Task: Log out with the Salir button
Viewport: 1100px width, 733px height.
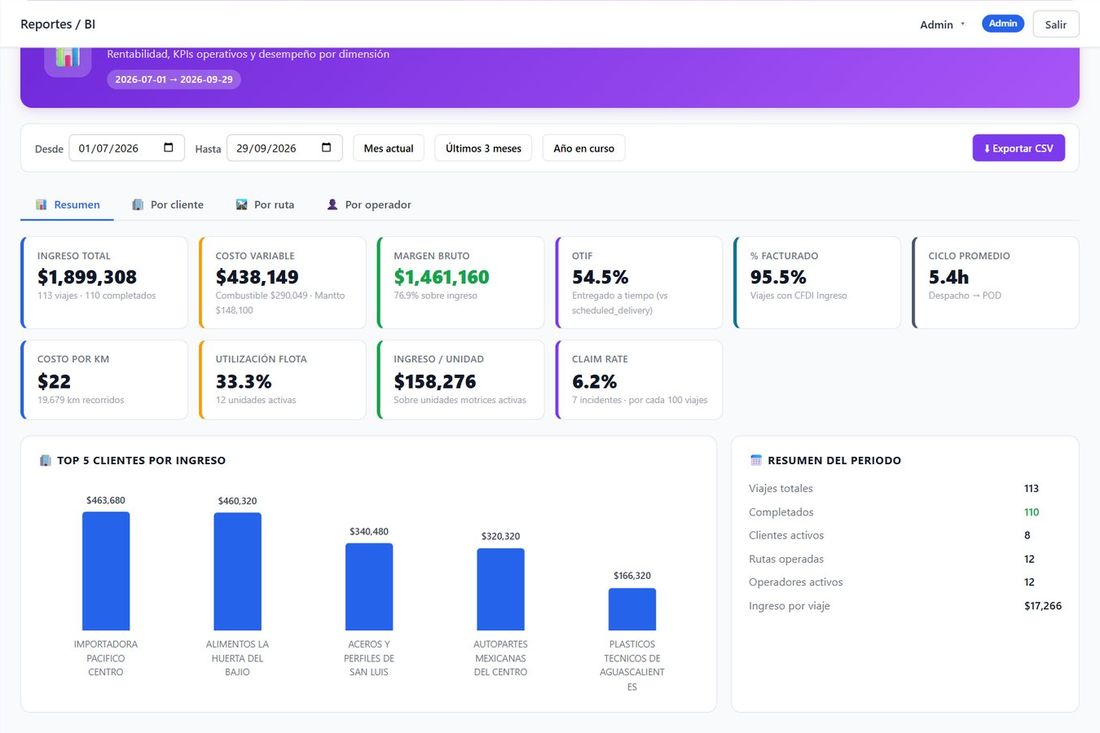Action: (1056, 25)
